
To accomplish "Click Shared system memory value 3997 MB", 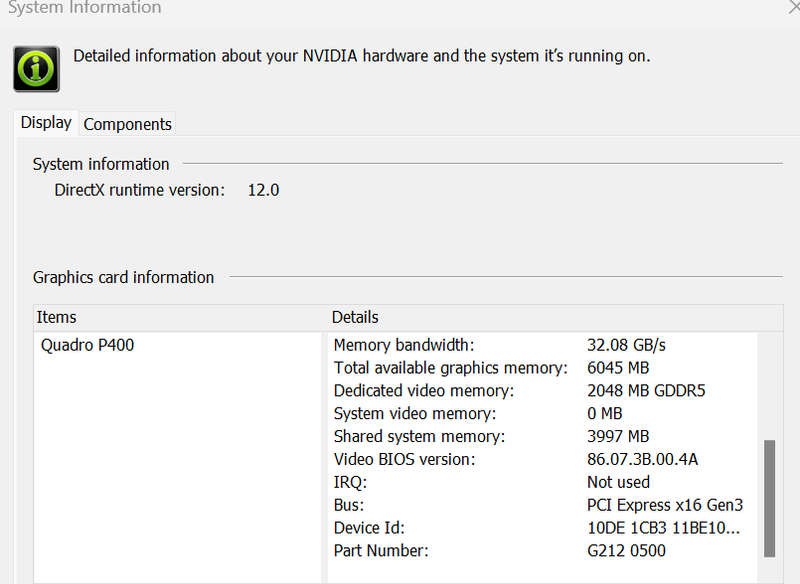I will click(x=618, y=437).
